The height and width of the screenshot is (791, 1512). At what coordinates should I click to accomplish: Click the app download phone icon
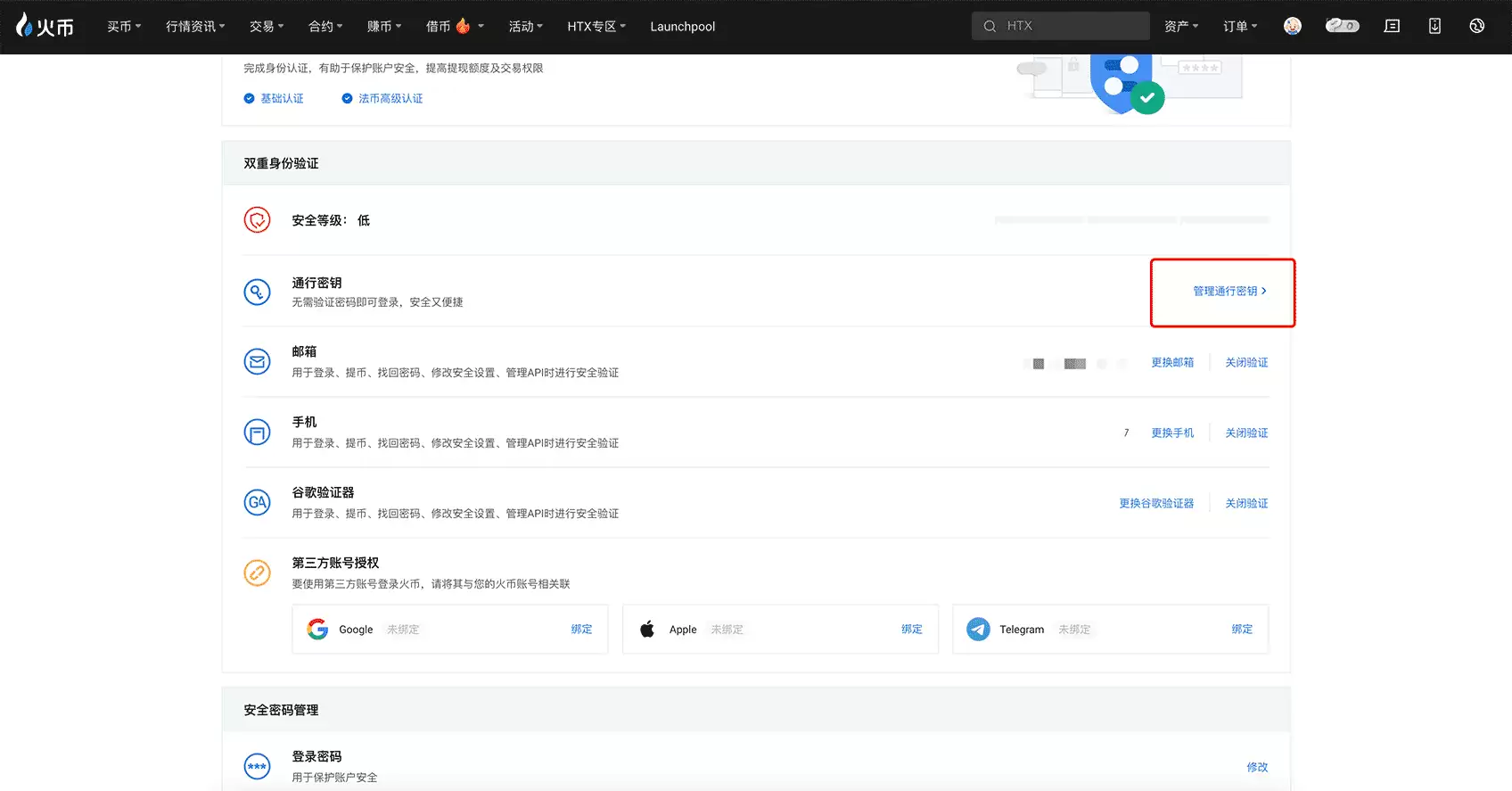1434,26
